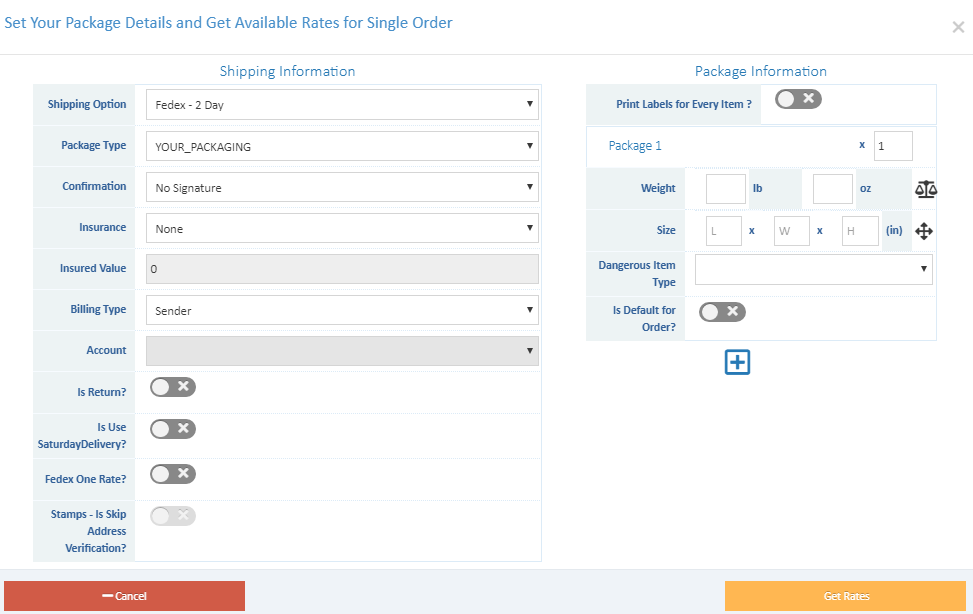This screenshot has height=614, width=973.
Task: Click Cancel to dismiss the dialog
Action: click(x=125, y=595)
